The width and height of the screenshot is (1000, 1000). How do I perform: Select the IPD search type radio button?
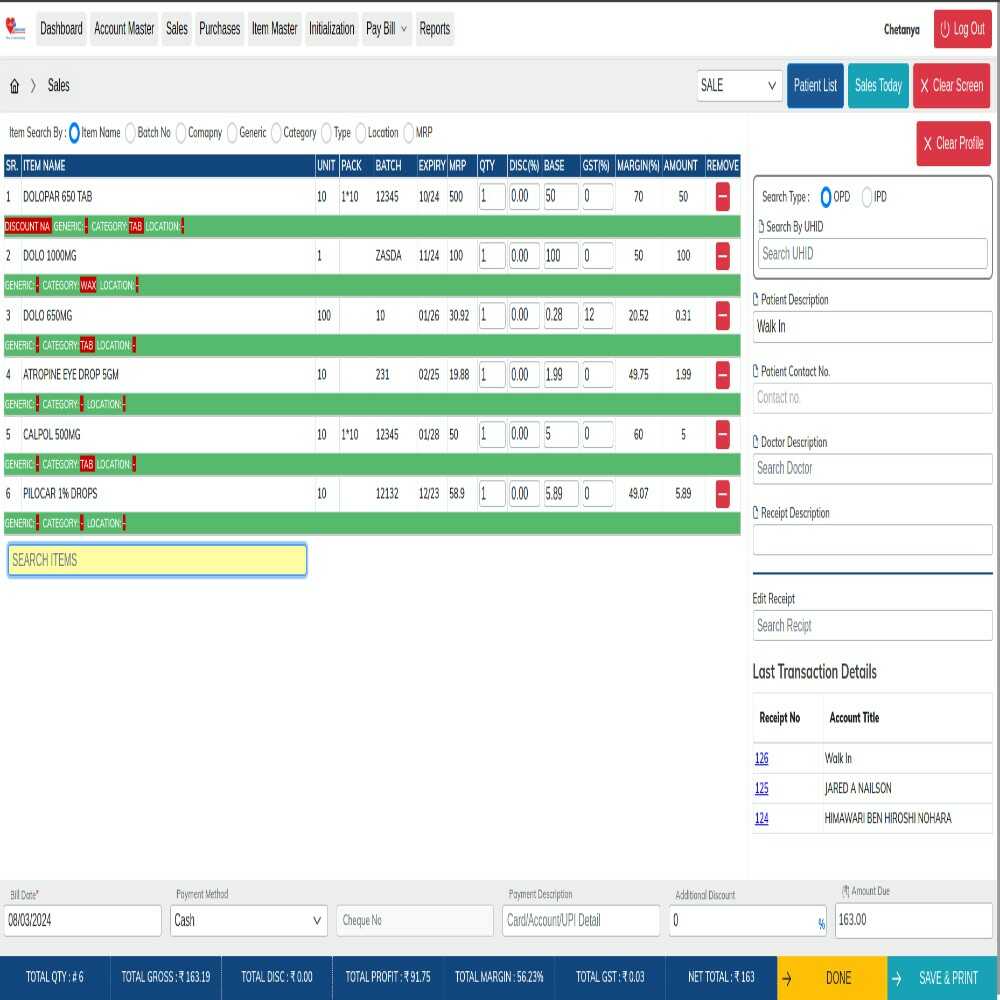867,197
